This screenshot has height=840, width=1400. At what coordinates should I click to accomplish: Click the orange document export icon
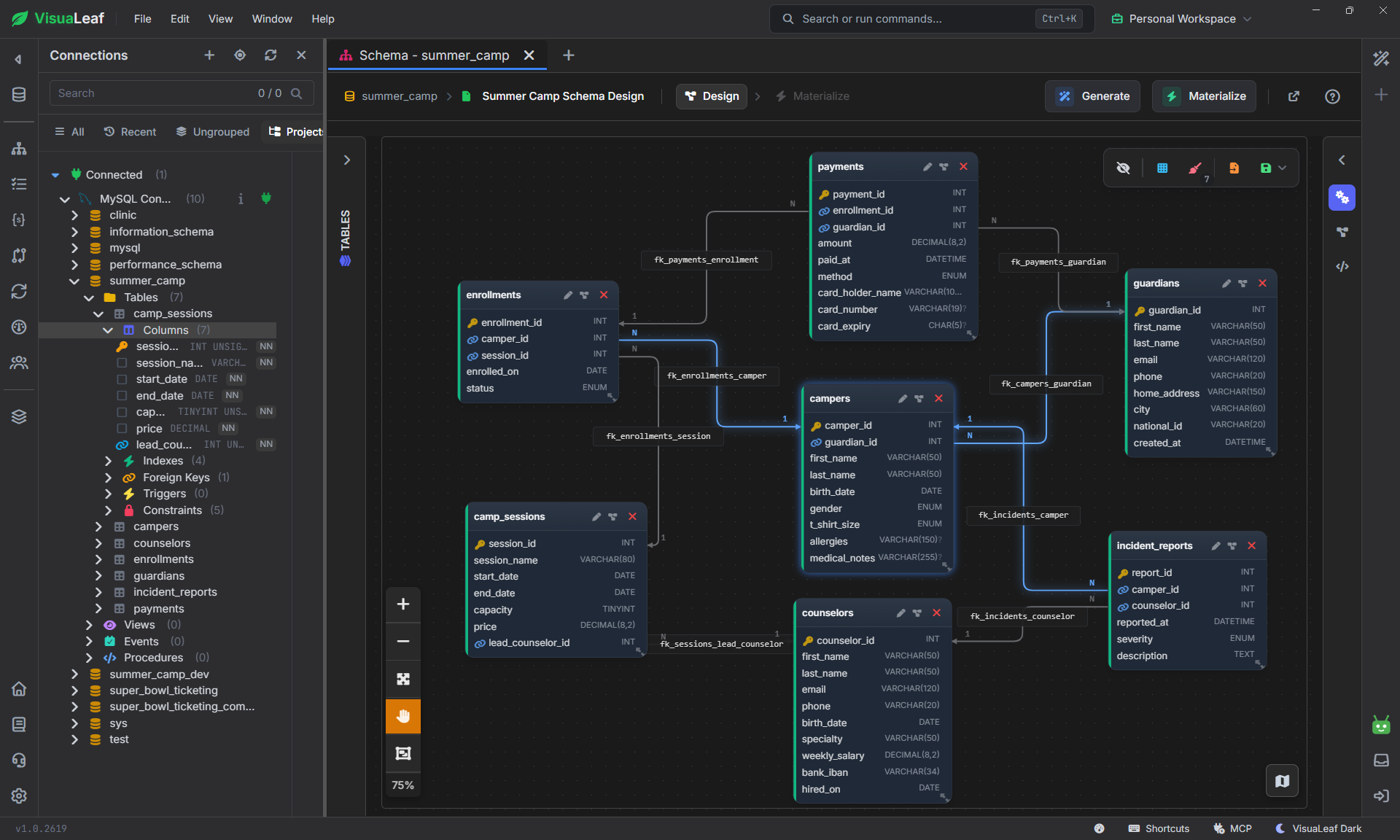tap(1234, 168)
